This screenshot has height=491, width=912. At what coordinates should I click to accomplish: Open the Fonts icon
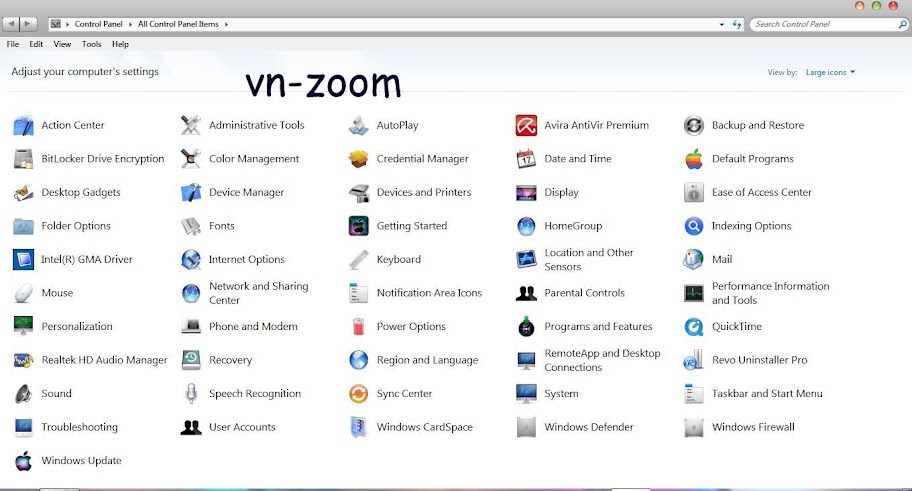point(191,226)
